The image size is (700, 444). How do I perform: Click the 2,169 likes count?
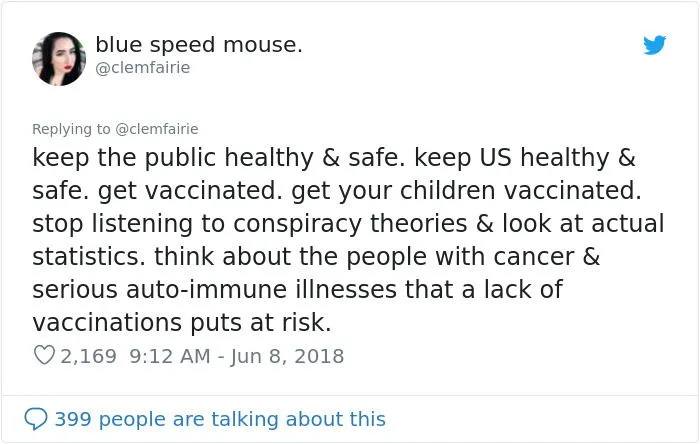tap(88, 356)
